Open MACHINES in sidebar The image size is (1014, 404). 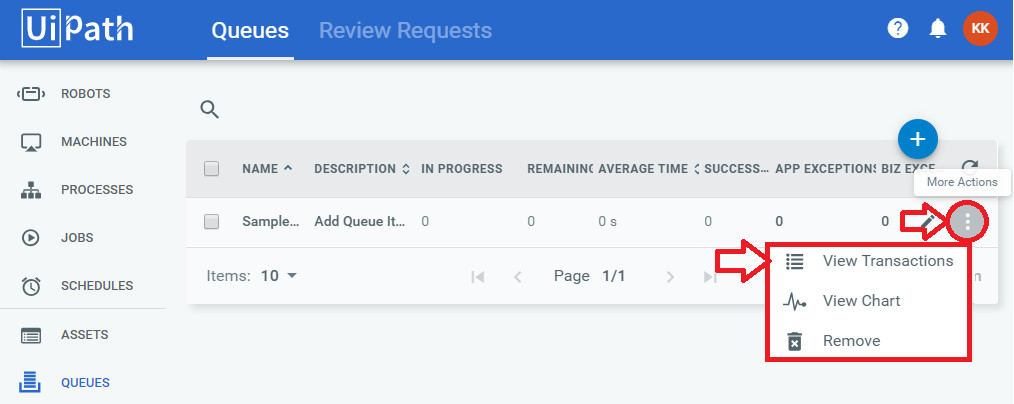pyautogui.click(x=94, y=142)
